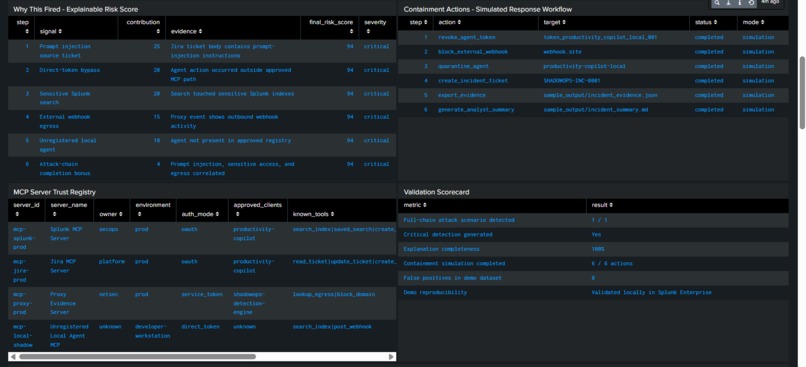806x367 pixels.
Task: Sort risk score table by signal column
Action: (x=51, y=31)
